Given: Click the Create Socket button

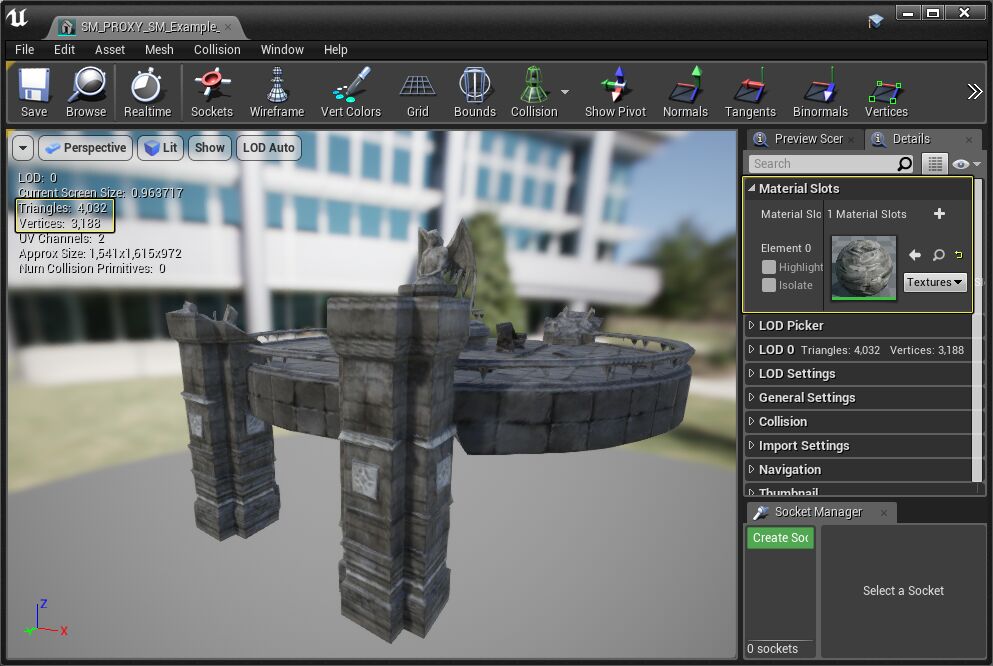Looking at the screenshot, I should coord(780,538).
